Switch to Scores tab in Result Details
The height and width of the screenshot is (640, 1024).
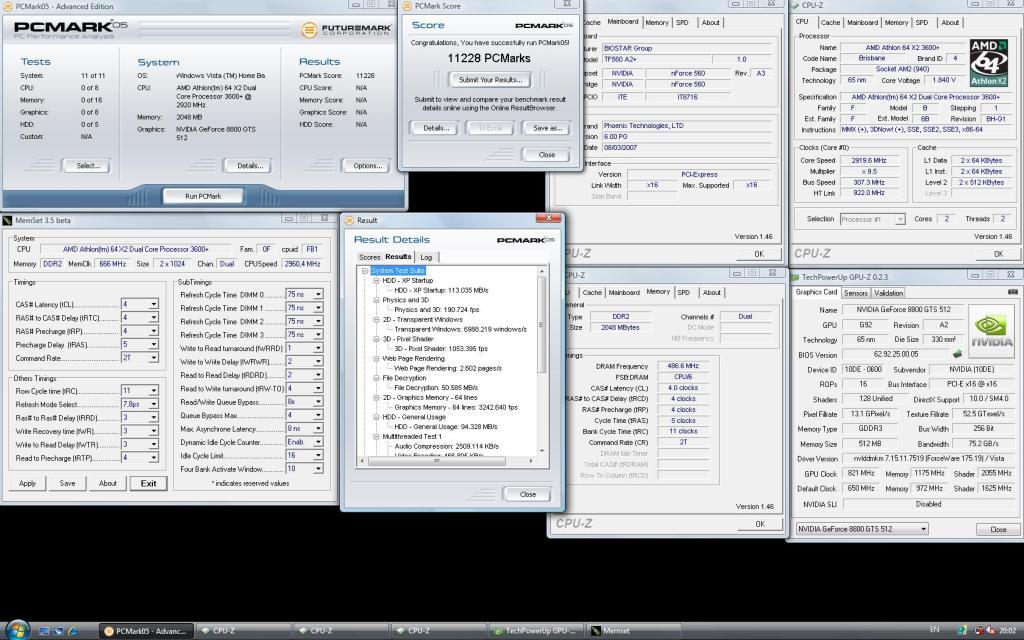(x=369, y=257)
